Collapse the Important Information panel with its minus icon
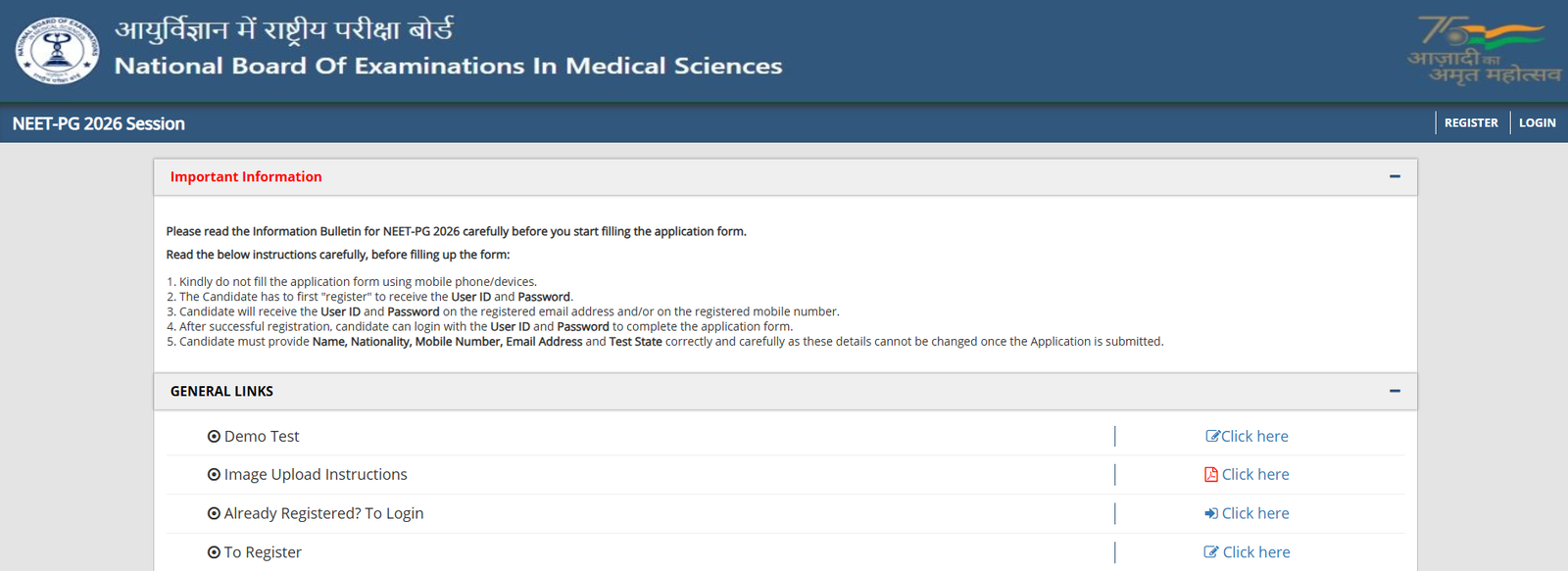 [x=1395, y=176]
